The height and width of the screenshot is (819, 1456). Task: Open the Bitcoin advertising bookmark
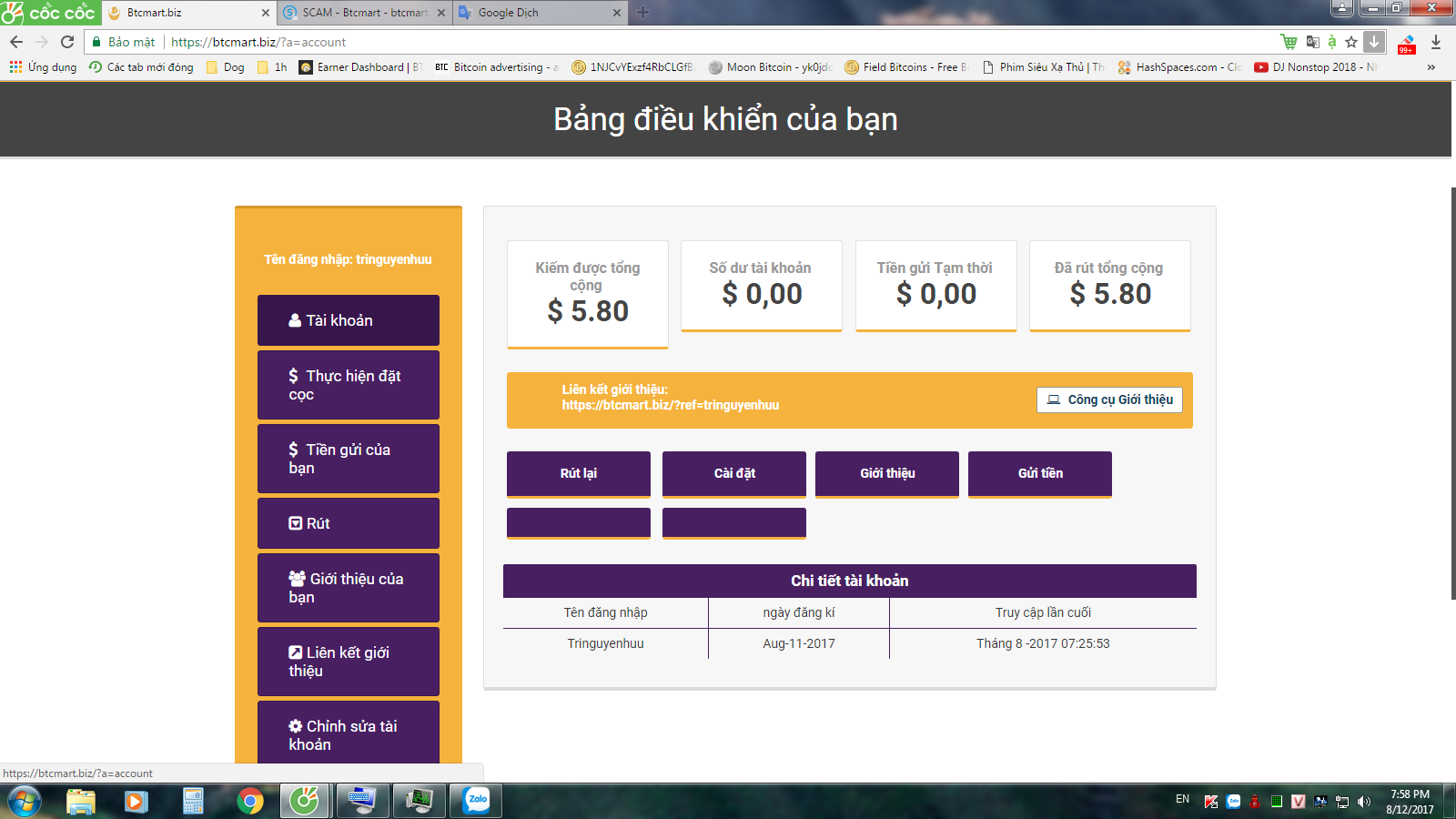(497, 67)
